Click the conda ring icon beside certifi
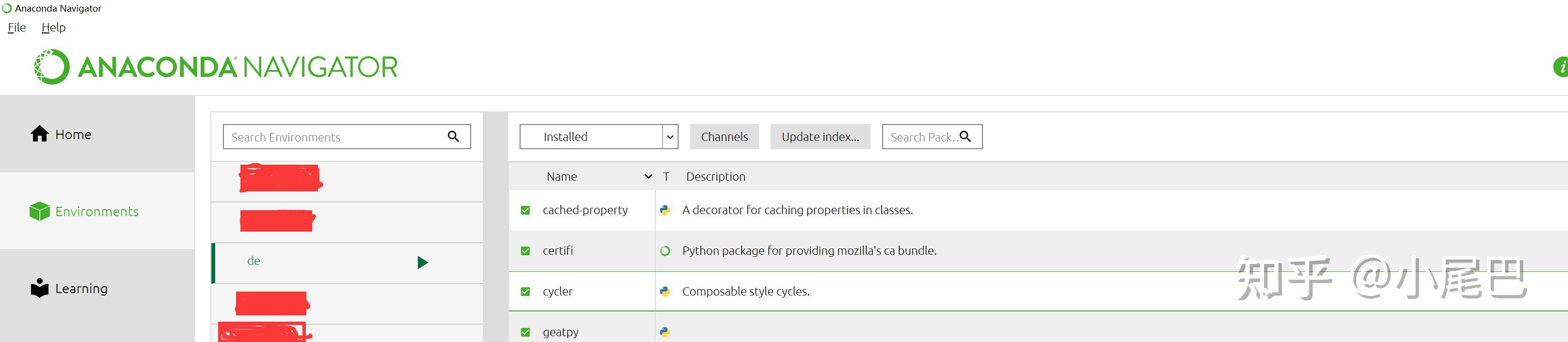This screenshot has width=1568, height=342. coord(665,251)
